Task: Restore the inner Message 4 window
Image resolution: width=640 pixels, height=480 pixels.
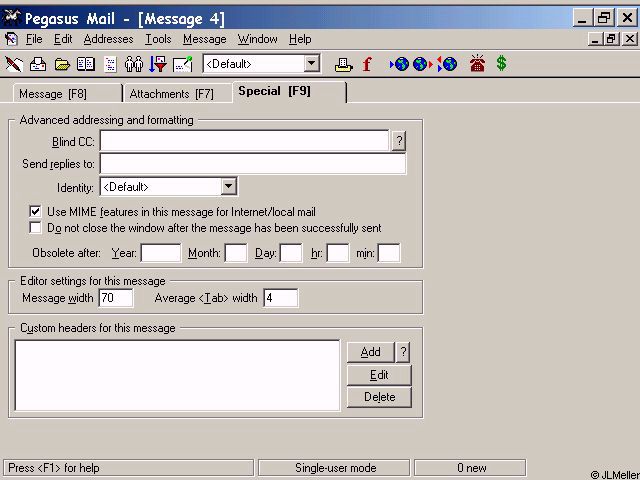Action: tap(611, 39)
